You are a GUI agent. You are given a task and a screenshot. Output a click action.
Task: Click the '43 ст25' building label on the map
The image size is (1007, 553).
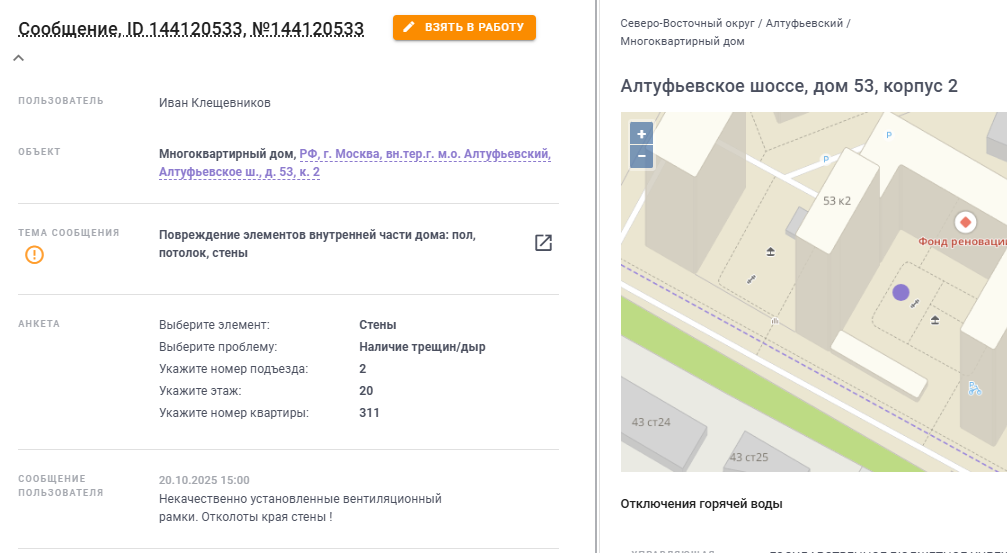[748, 457]
